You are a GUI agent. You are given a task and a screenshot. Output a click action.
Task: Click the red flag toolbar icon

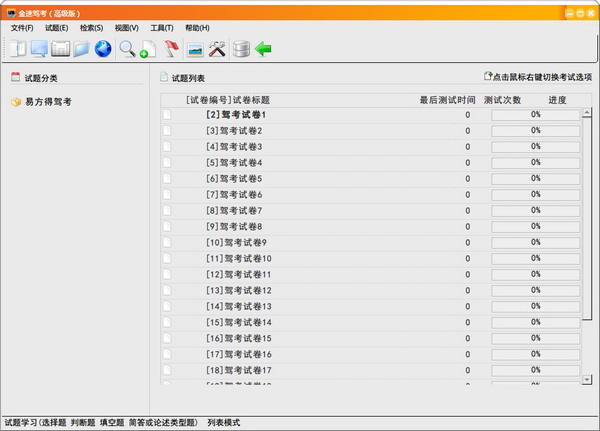point(171,49)
